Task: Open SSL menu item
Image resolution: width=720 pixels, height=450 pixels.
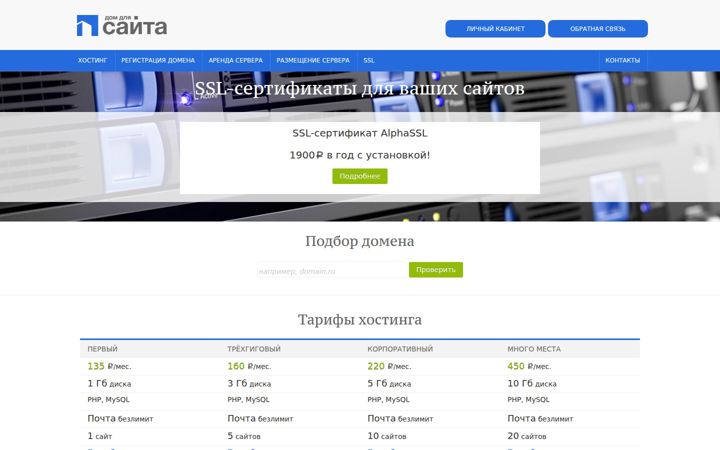Action: 369,61
